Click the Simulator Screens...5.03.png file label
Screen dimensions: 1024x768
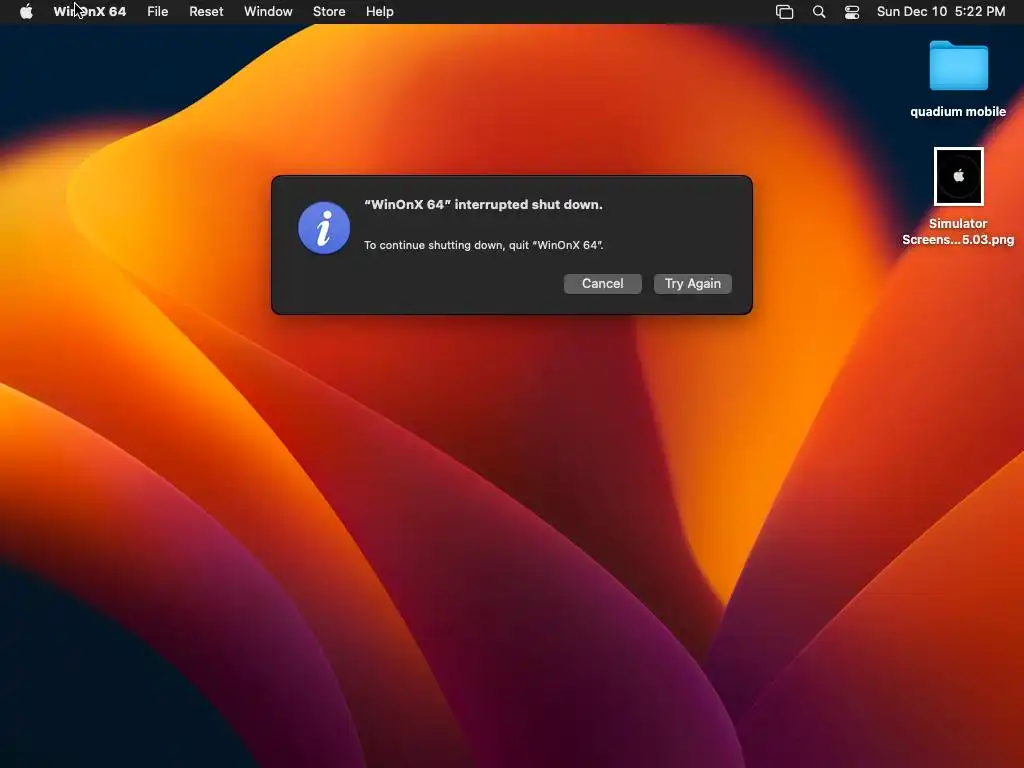[x=958, y=231]
